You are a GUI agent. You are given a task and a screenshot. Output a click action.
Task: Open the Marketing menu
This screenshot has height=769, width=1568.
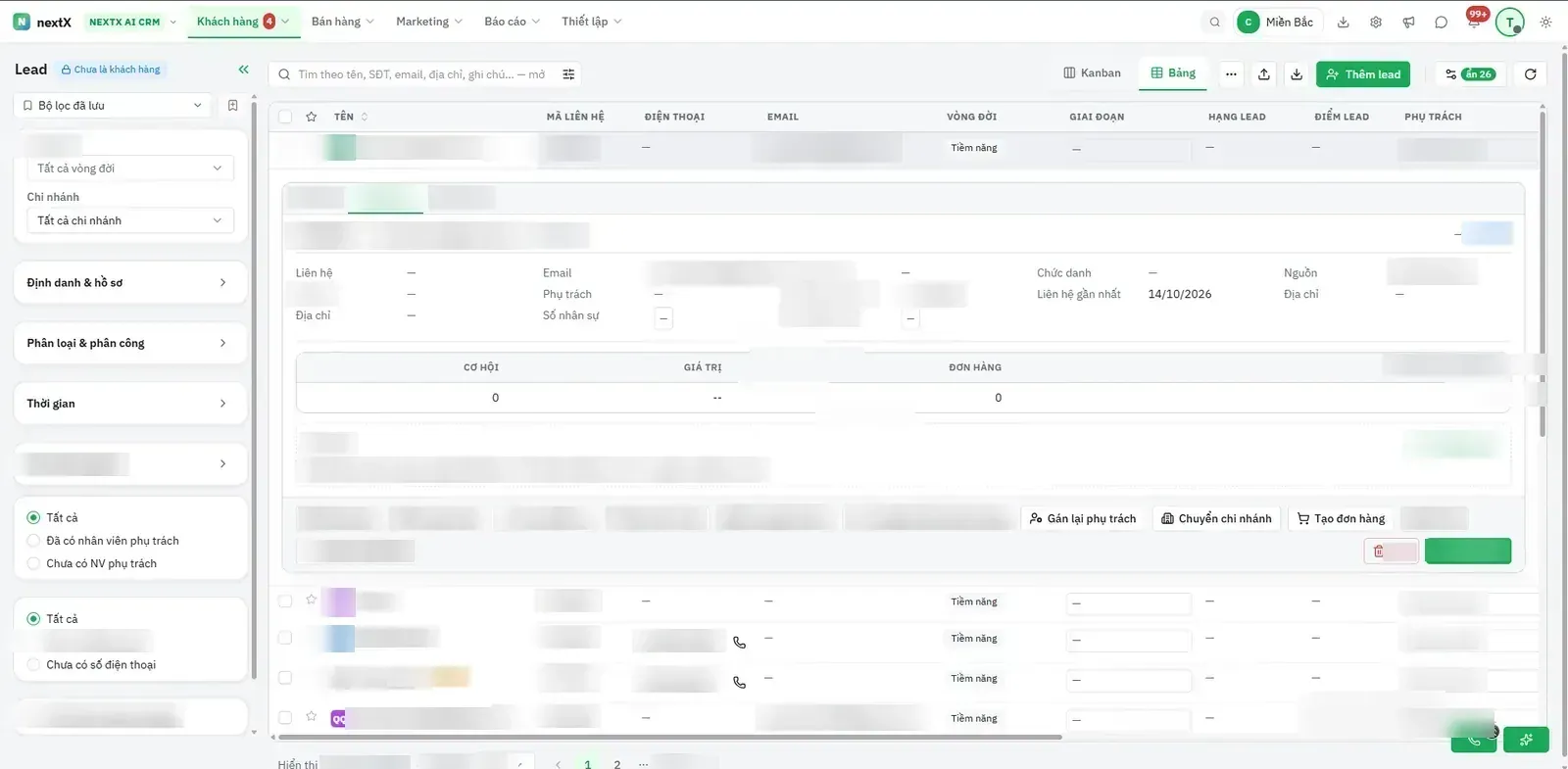pyautogui.click(x=428, y=22)
